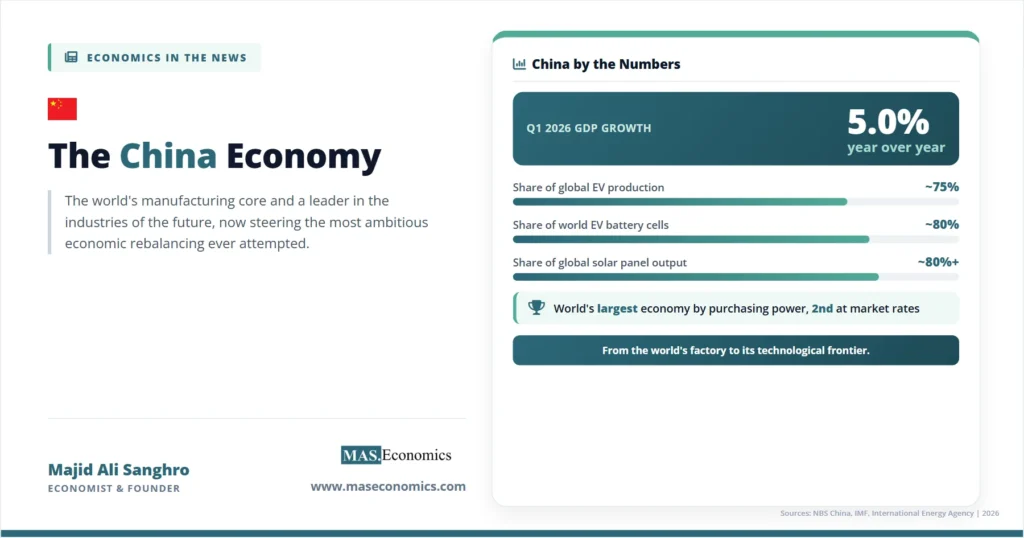Click the word 2nd in the economy note
The image size is (1024, 538).
click(822, 309)
